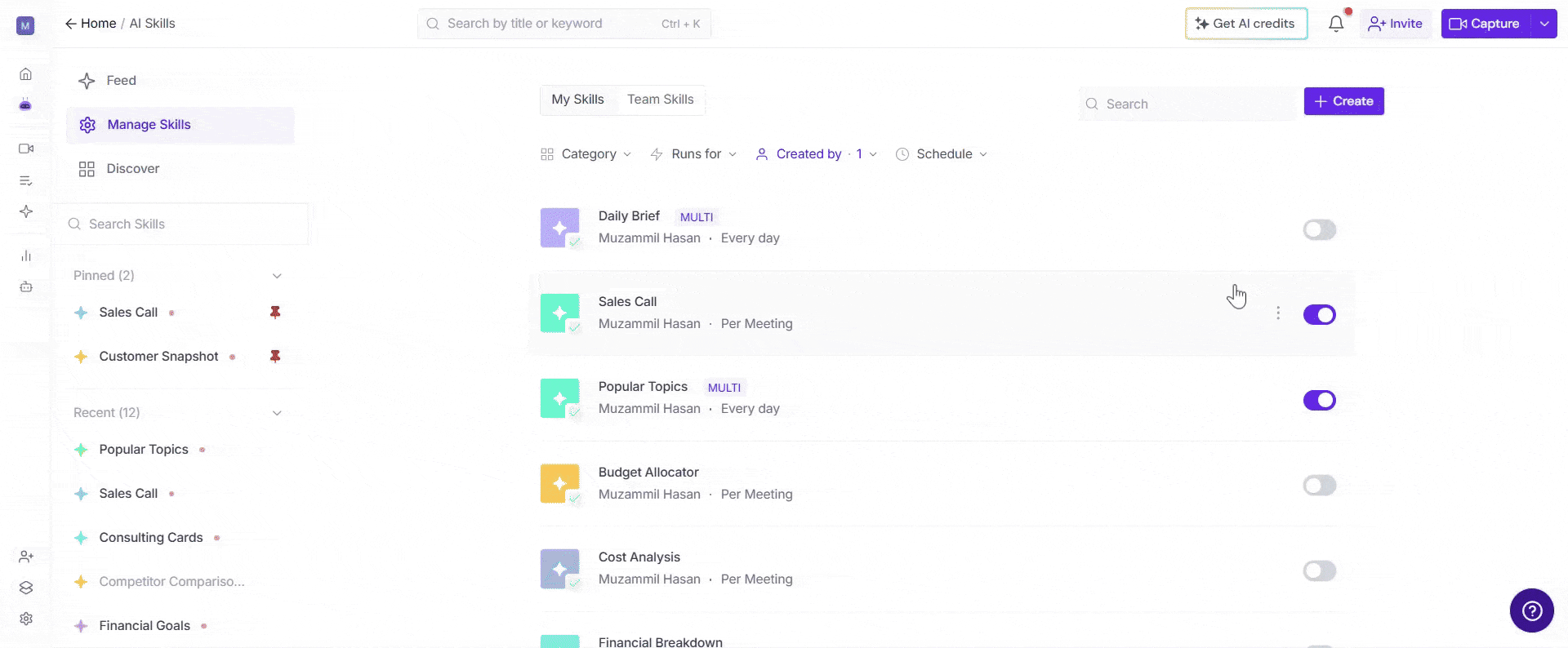
Task: Select Manage Skills in the sidebar
Action: pos(180,125)
